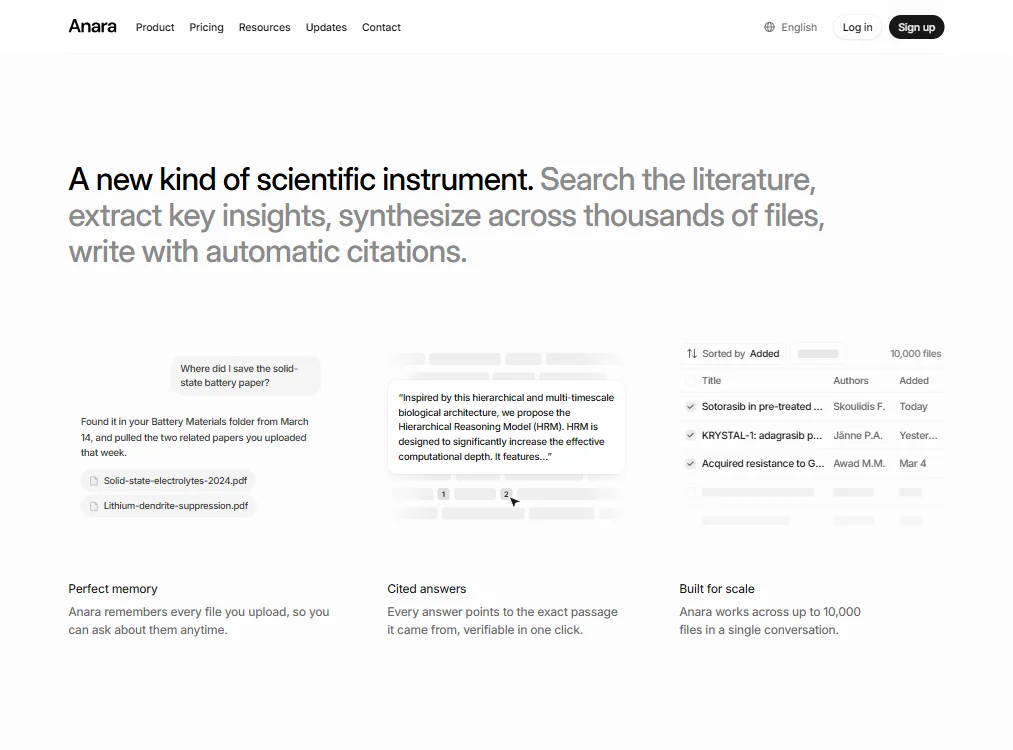Click the Found it in Battery Materials reply
1013x750 pixels.
pyautogui.click(x=194, y=437)
